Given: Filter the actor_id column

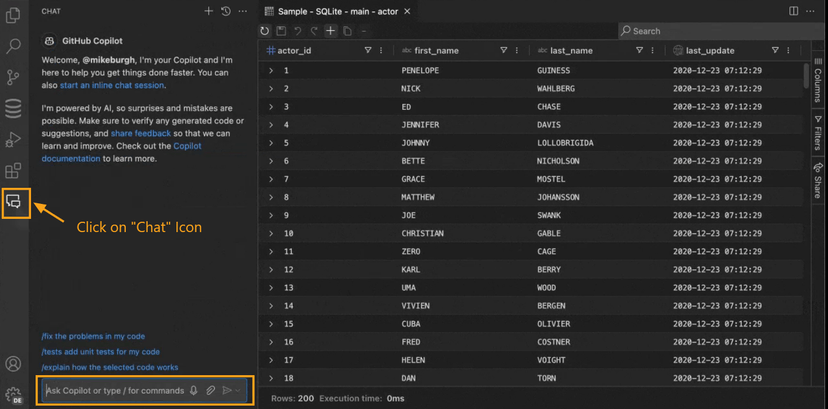Looking at the screenshot, I should click(x=368, y=51).
